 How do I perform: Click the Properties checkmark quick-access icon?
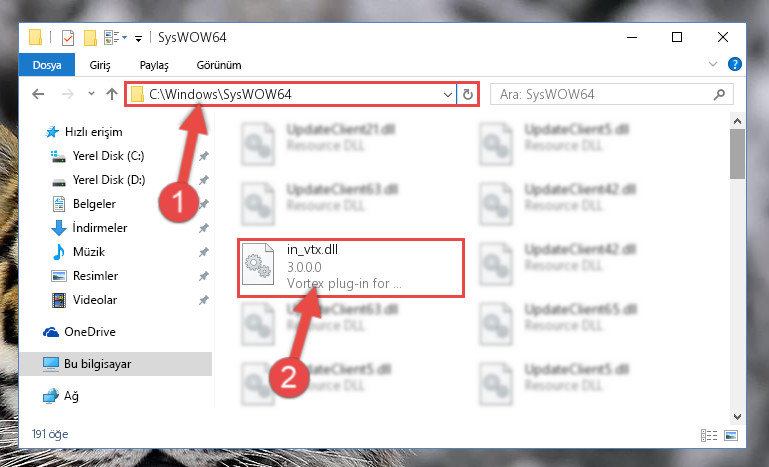[x=68, y=38]
